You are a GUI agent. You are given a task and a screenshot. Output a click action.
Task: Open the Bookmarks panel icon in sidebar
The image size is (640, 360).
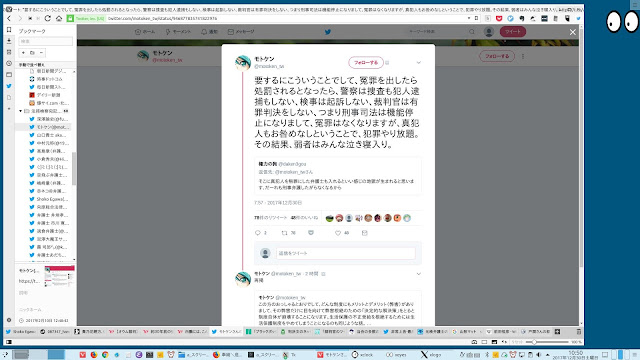(x=9, y=30)
